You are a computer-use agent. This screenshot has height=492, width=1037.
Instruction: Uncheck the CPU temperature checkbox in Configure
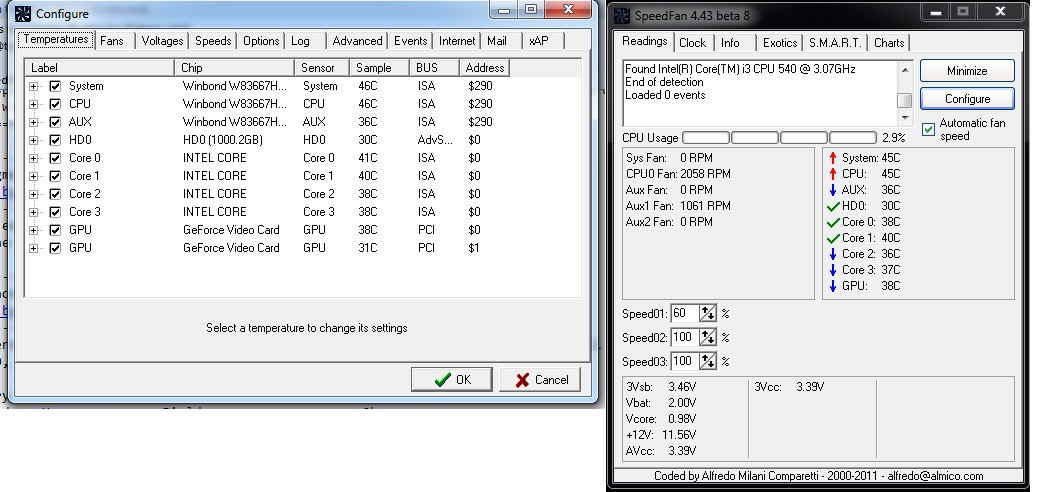pos(56,104)
